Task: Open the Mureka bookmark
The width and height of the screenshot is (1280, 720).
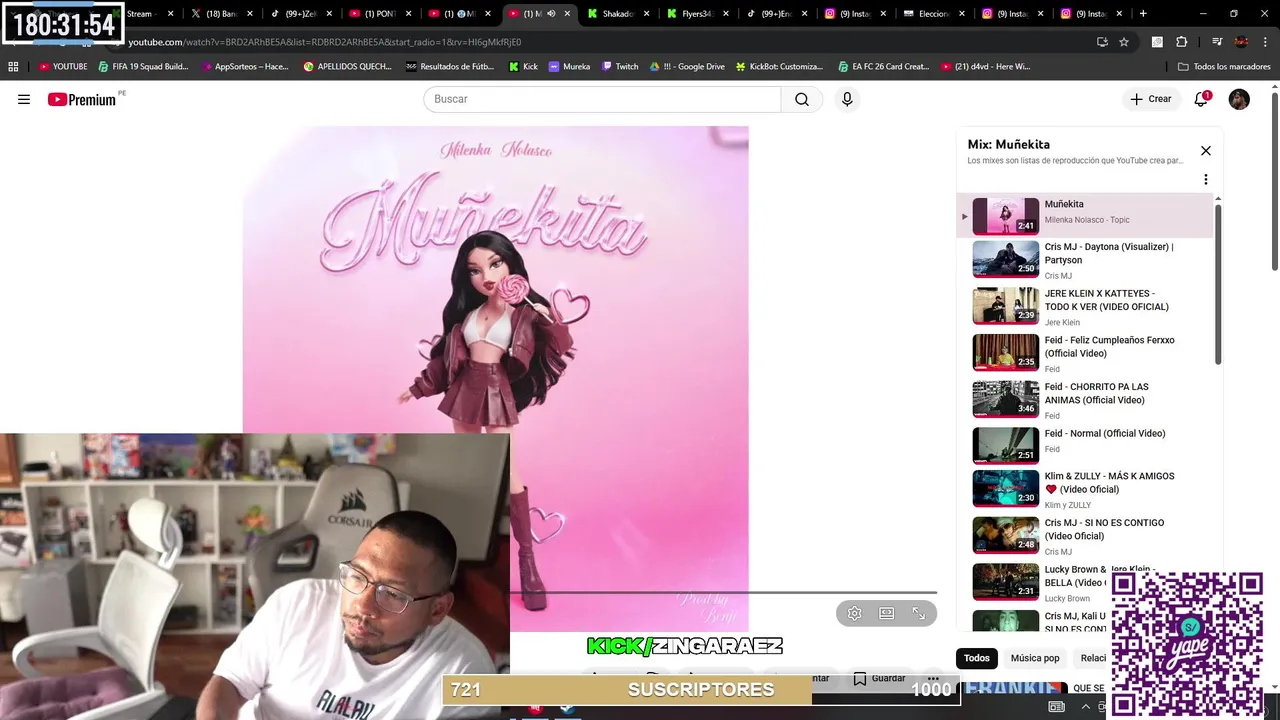Action: (569, 66)
